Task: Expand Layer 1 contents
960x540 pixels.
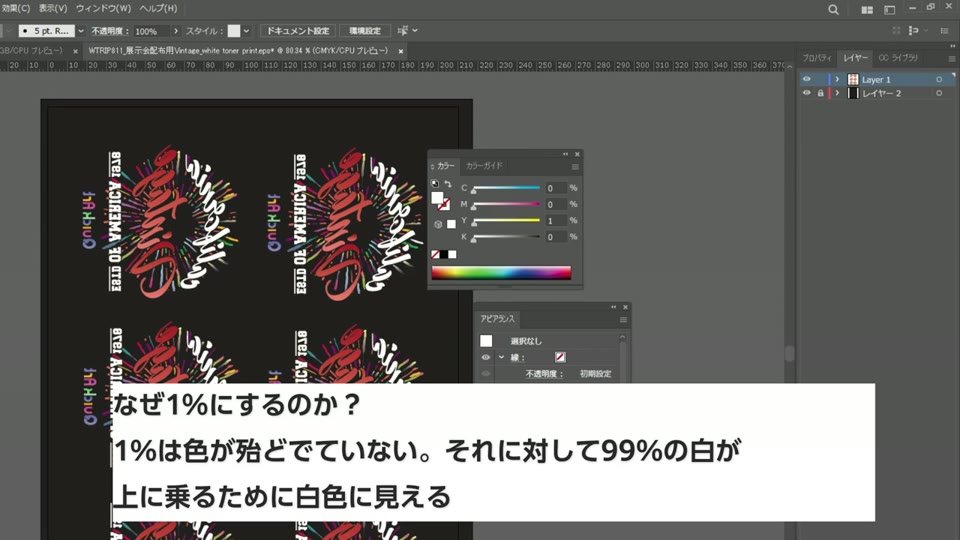Action: pyautogui.click(x=837, y=80)
